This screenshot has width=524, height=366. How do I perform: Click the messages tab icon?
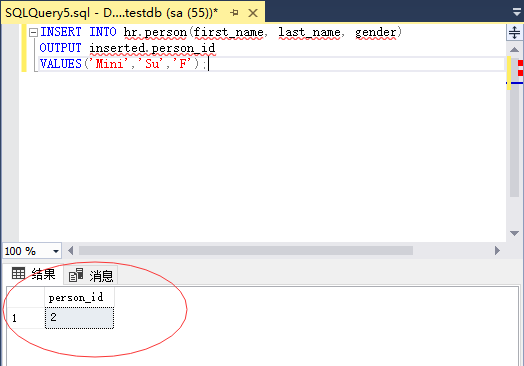click(76, 275)
